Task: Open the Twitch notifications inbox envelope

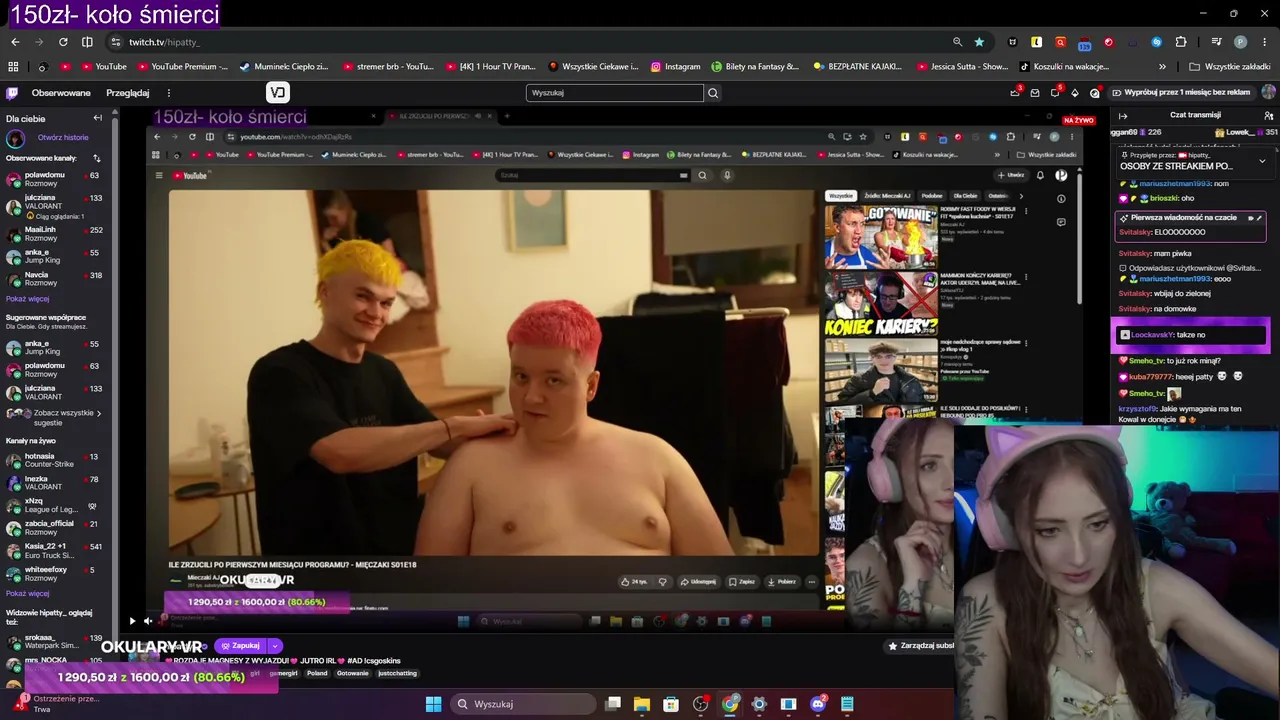Action: pyautogui.click(x=1035, y=93)
